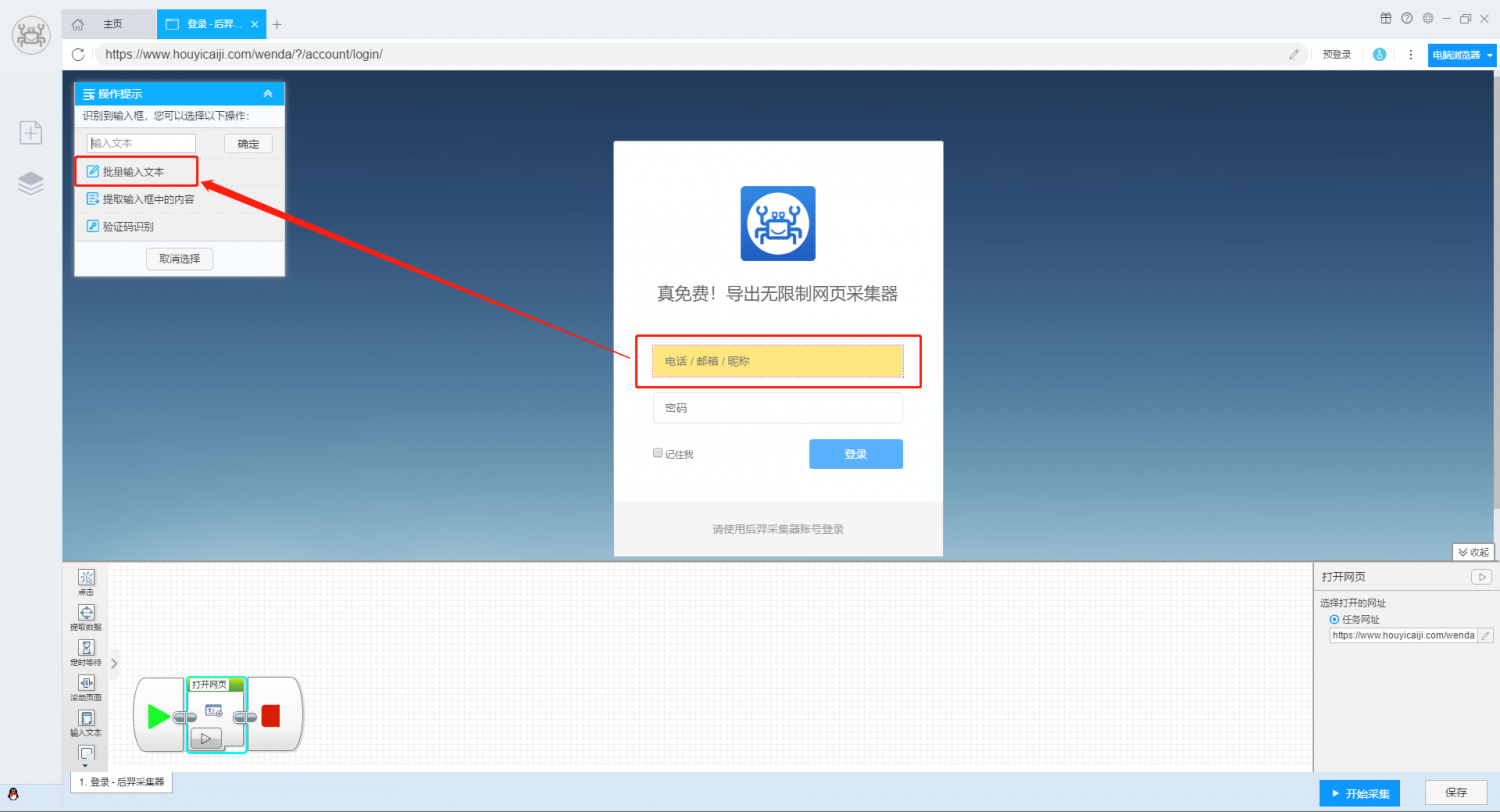Open the stacked layers icon in sidebar
Image resolution: width=1500 pixels, height=812 pixels.
coord(31,183)
